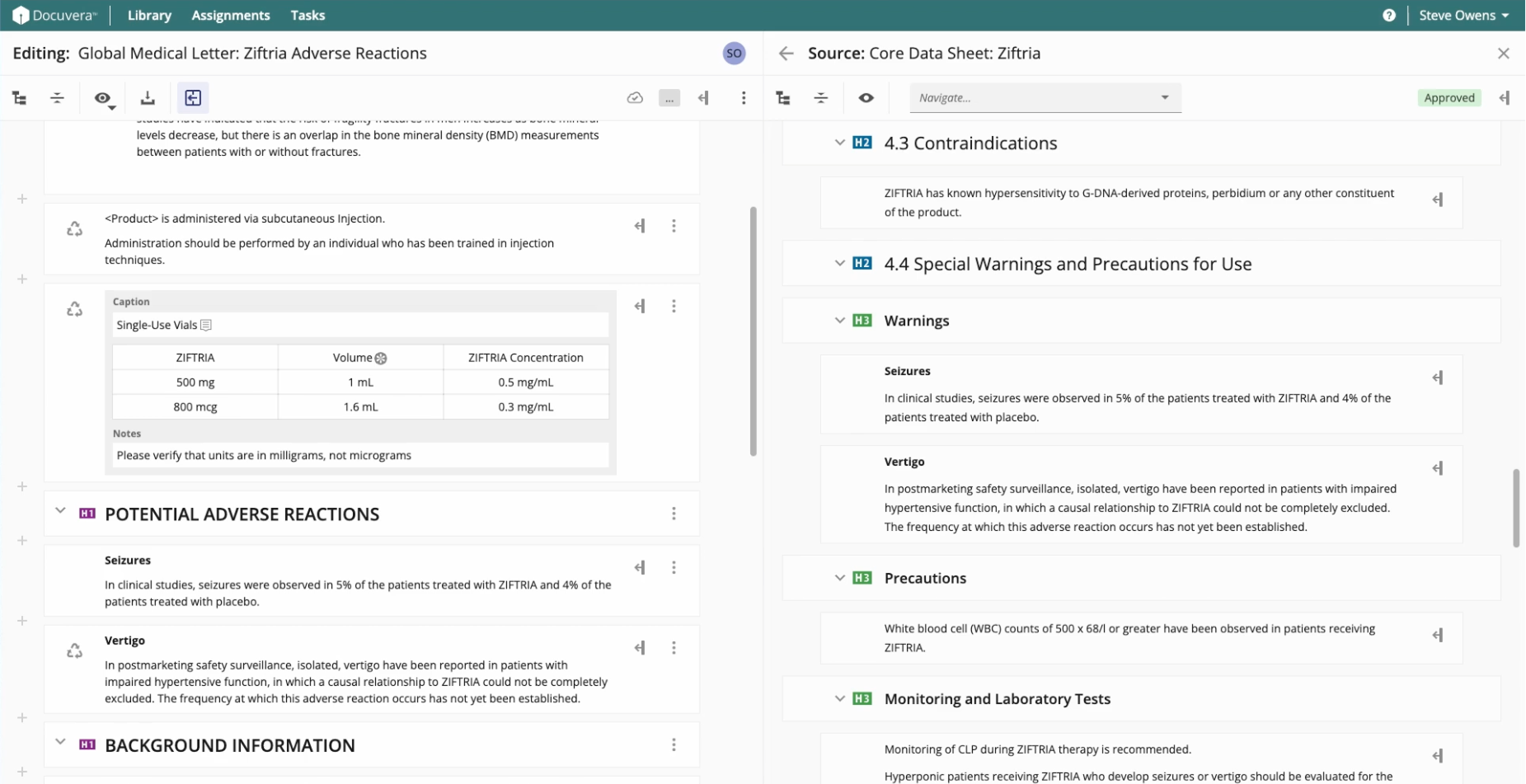Click the Approved status badge
The image size is (1526, 784).
pos(1449,97)
